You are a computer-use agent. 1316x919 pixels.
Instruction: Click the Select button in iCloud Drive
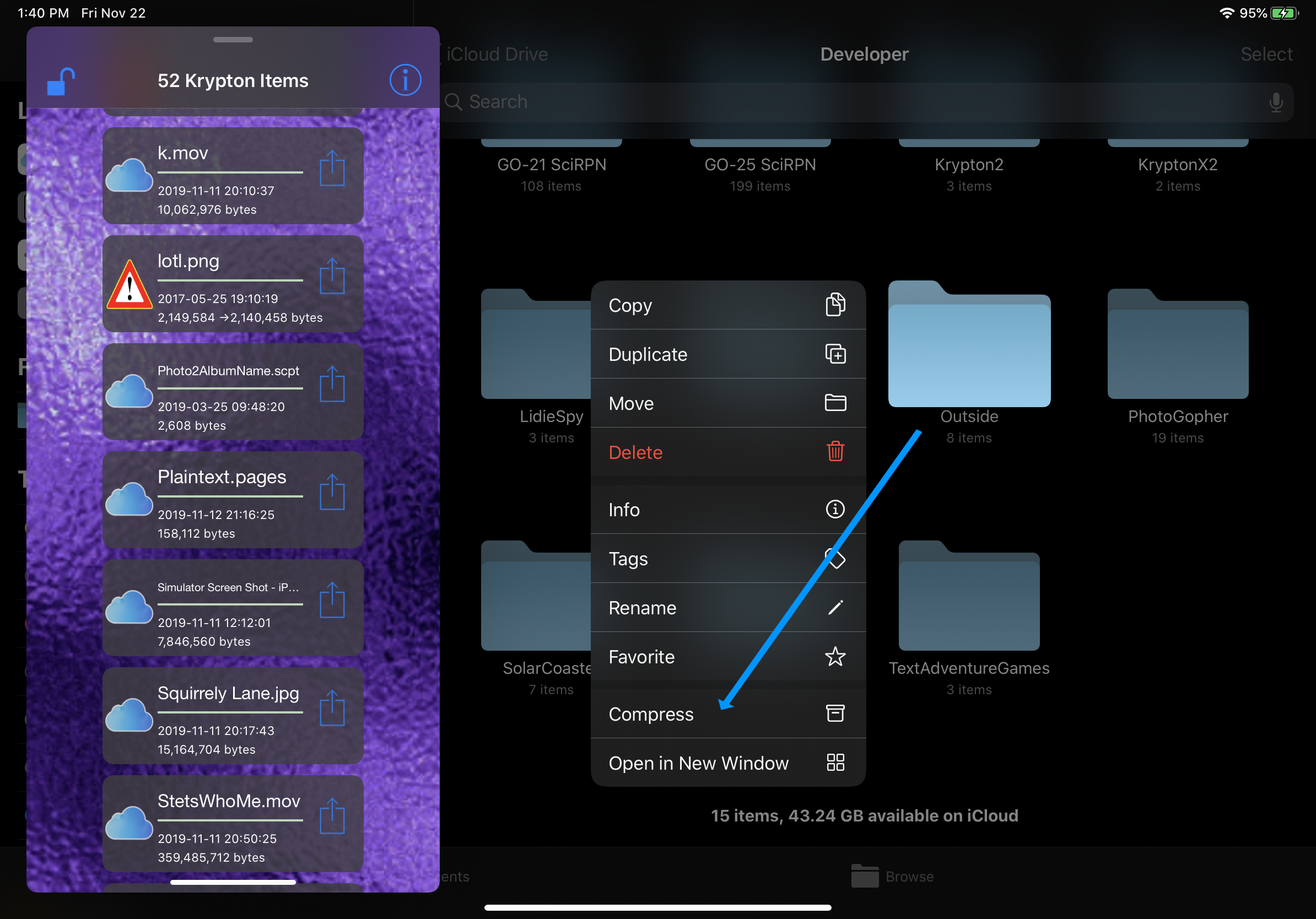tap(1263, 54)
